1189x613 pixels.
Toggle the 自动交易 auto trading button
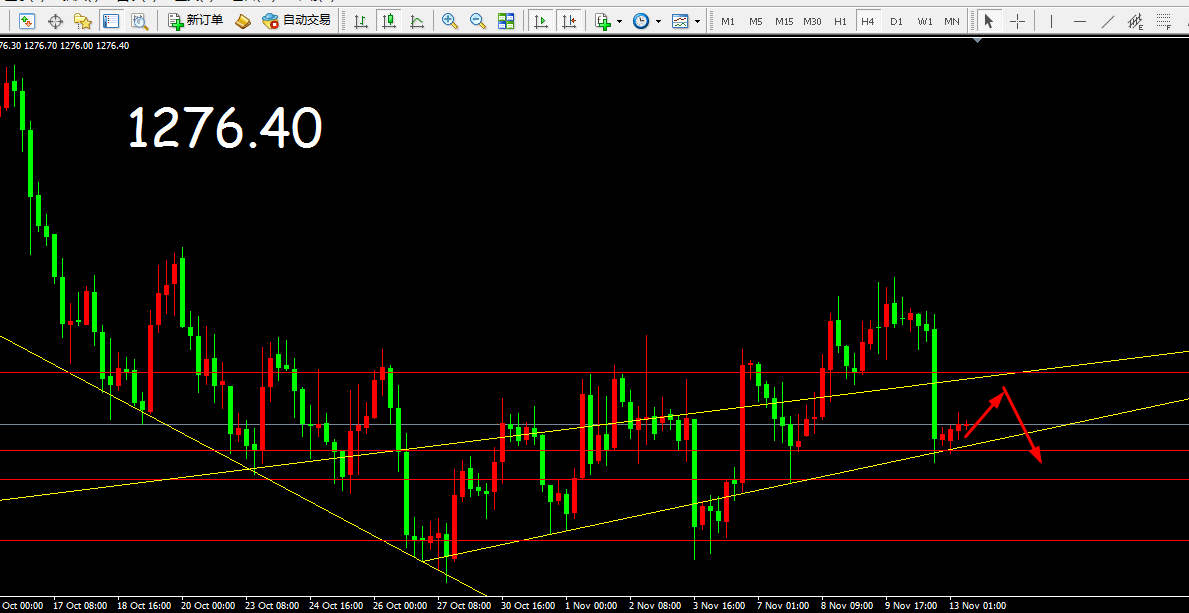point(296,20)
